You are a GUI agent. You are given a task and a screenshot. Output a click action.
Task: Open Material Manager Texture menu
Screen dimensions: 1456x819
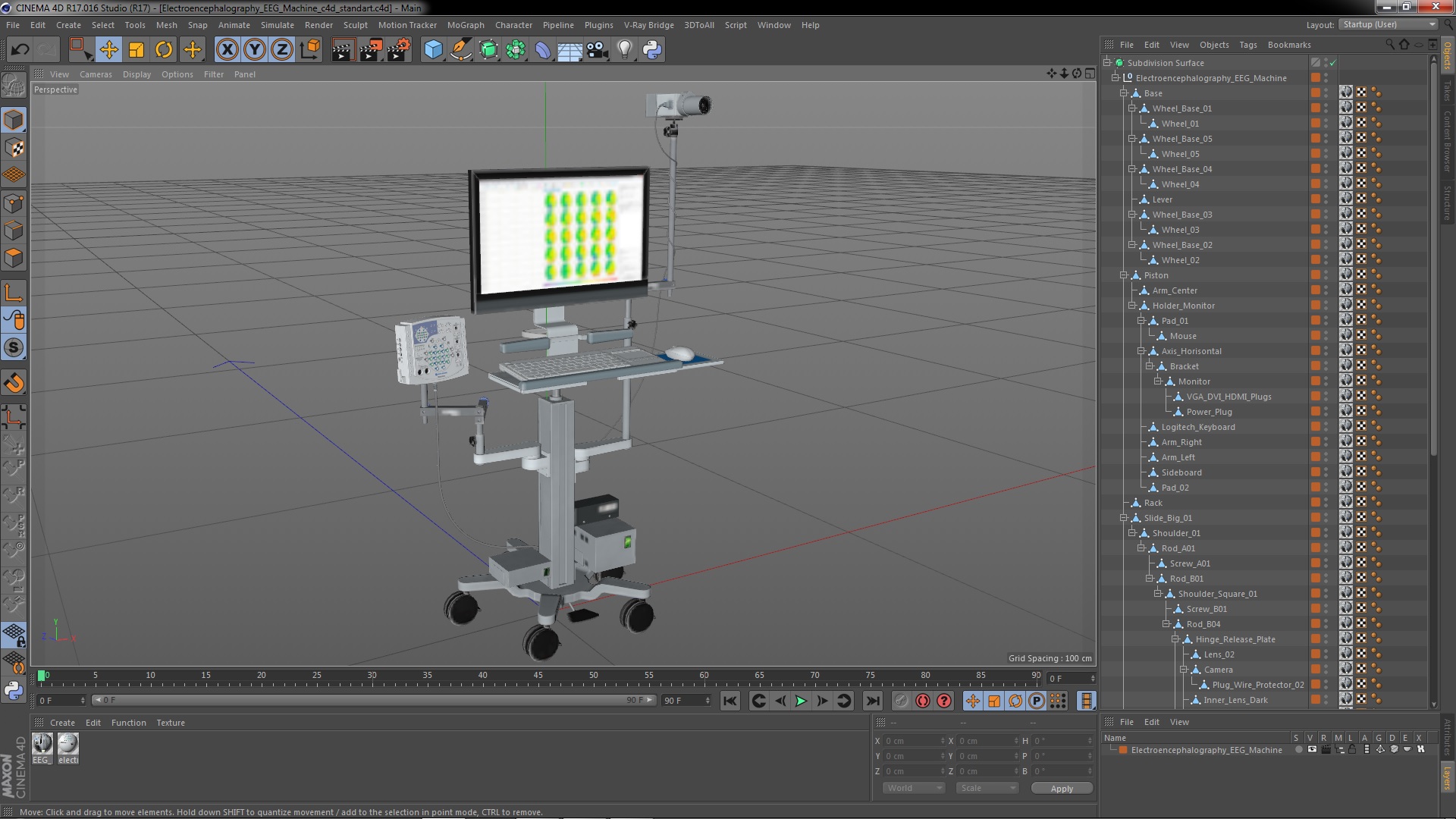(171, 723)
